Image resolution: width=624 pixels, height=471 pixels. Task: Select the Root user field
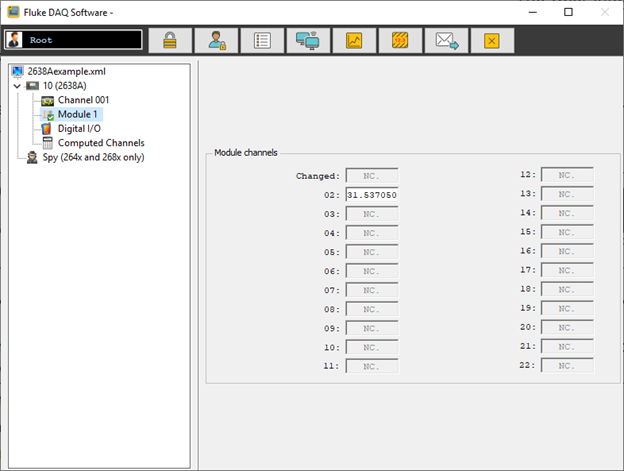pos(73,40)
